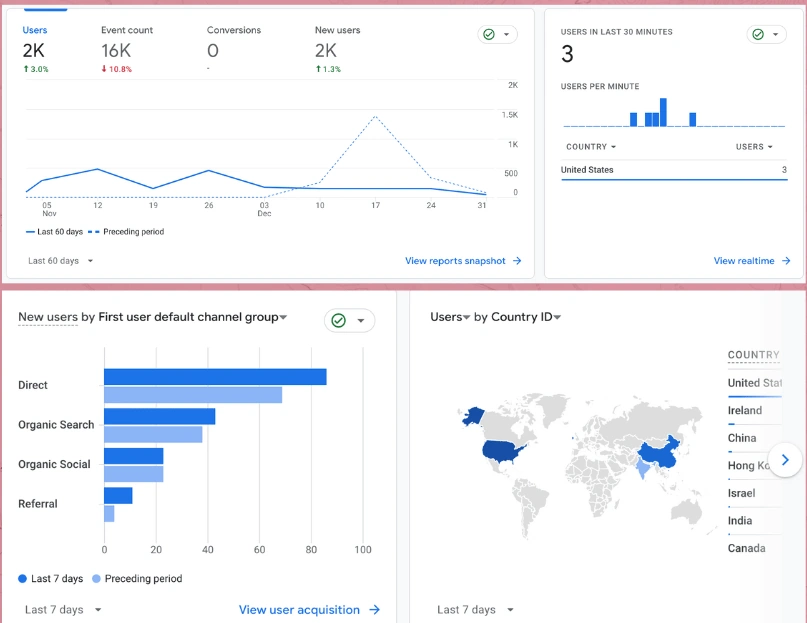Click the next arrow on country map card
Screen dimensions: 807x623
point(785,460)
